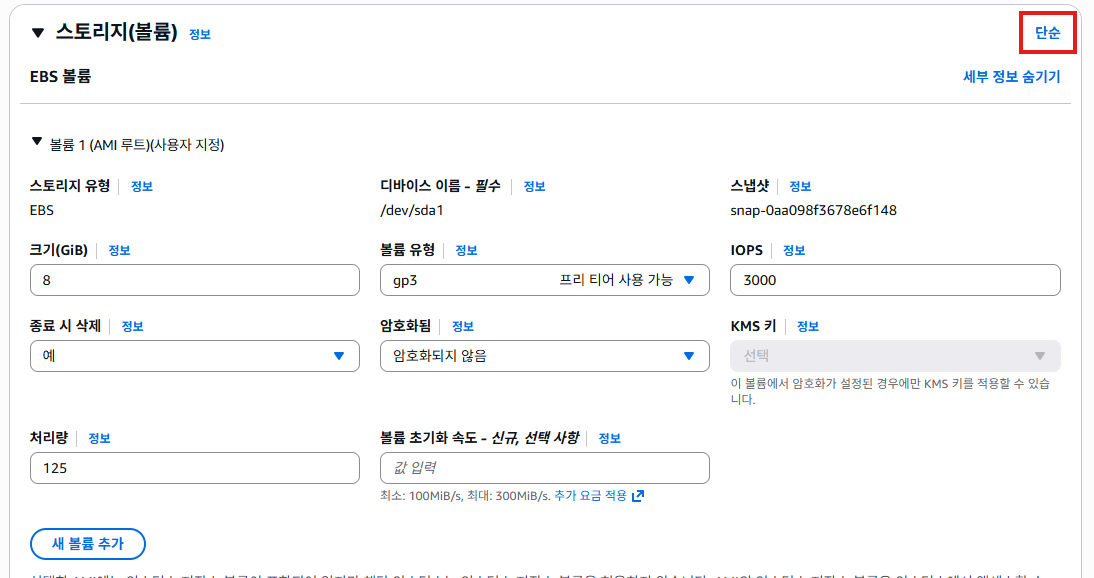Open 정보 link beside 처리량
The width and height of the screenshot is (1094, 578).
[99, 438]
